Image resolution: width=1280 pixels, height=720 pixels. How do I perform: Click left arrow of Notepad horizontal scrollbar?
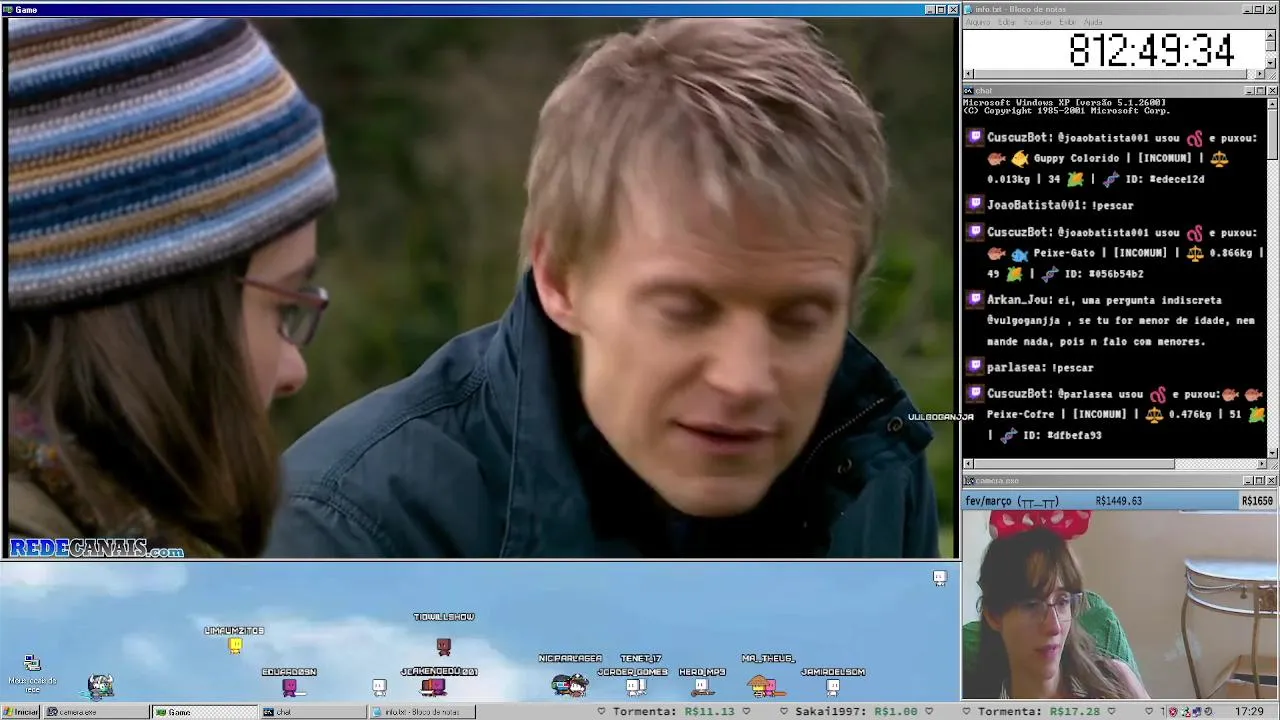pos(968,74)
